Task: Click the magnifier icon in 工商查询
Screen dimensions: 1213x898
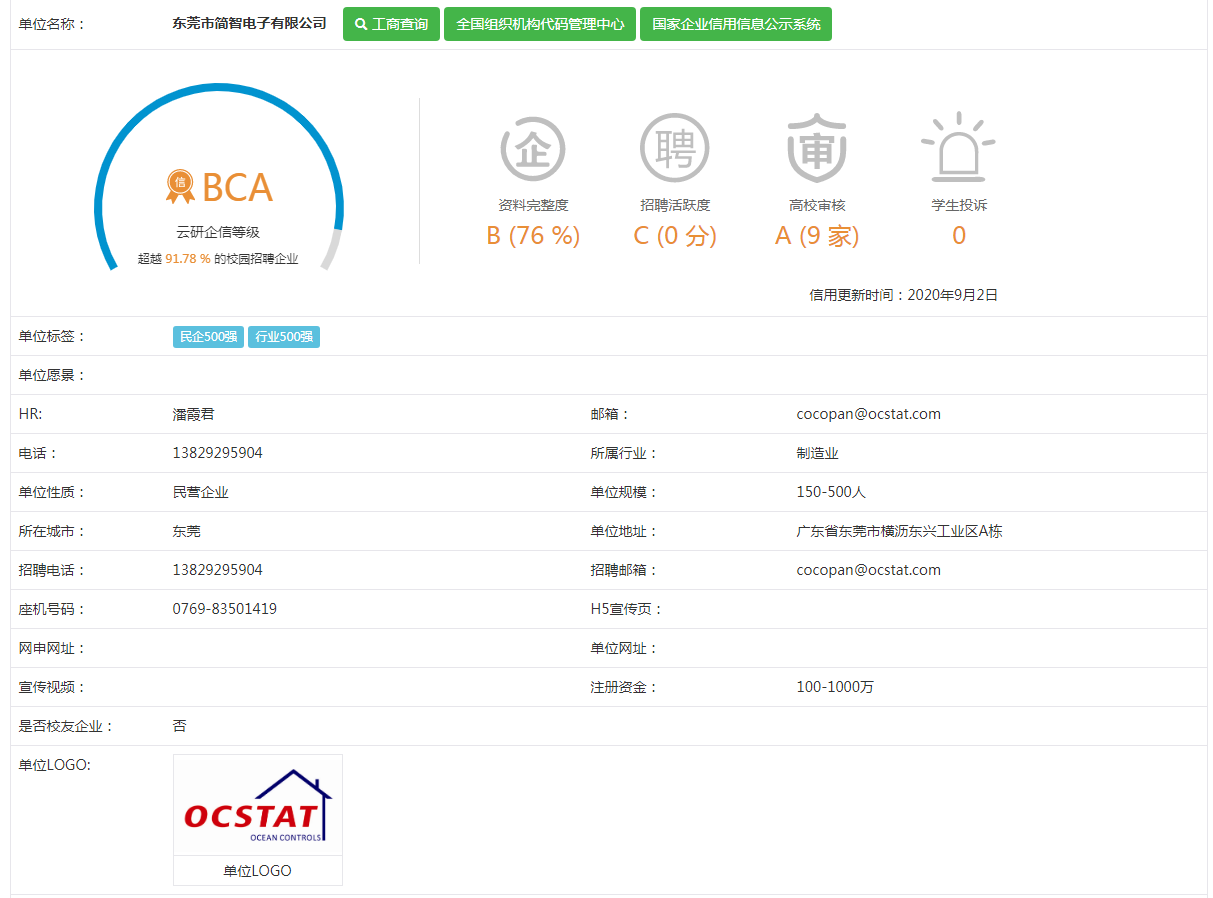Action: point(361,24)
